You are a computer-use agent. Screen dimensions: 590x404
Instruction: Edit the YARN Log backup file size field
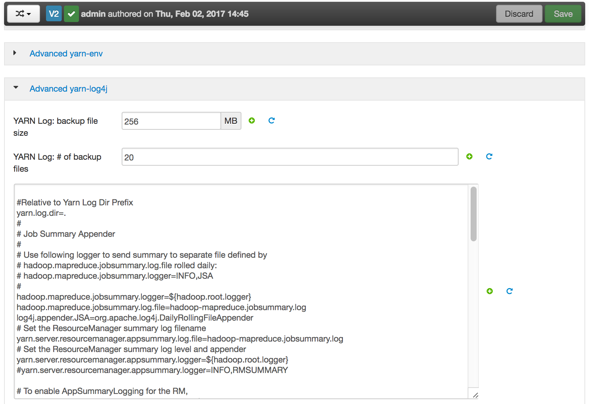171,121
